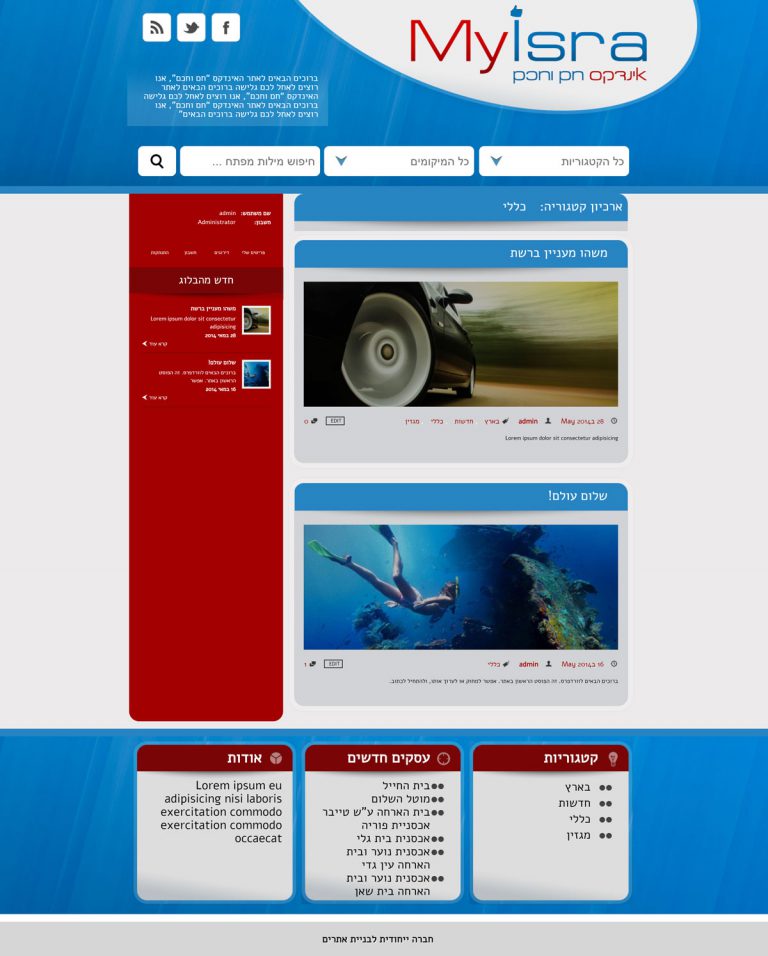Click כללי tag in car post meta
The height and width of the screenshot is (956, 768).
[437, 421]
